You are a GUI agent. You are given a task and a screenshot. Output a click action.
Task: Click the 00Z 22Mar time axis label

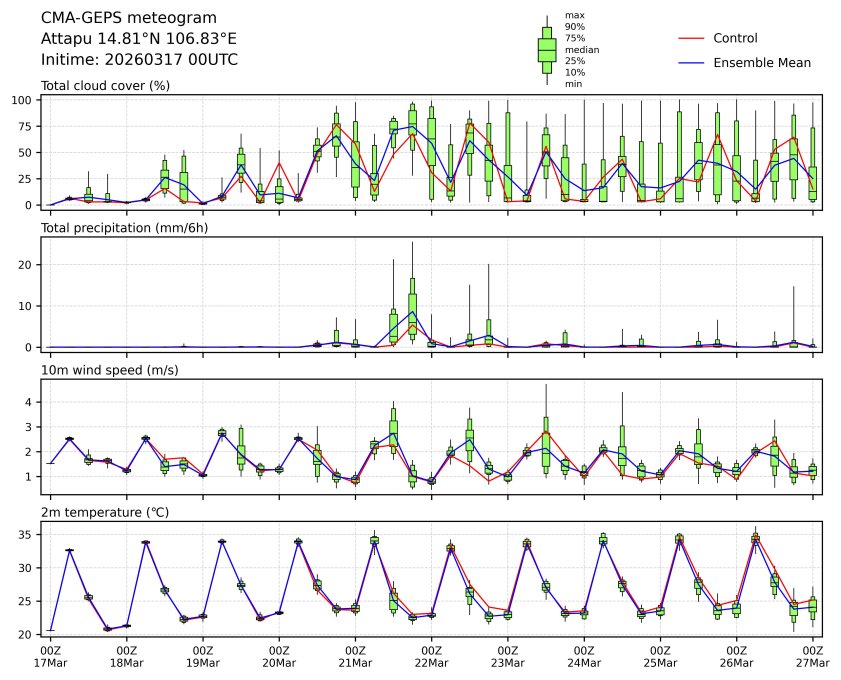(x=431, y=656)
